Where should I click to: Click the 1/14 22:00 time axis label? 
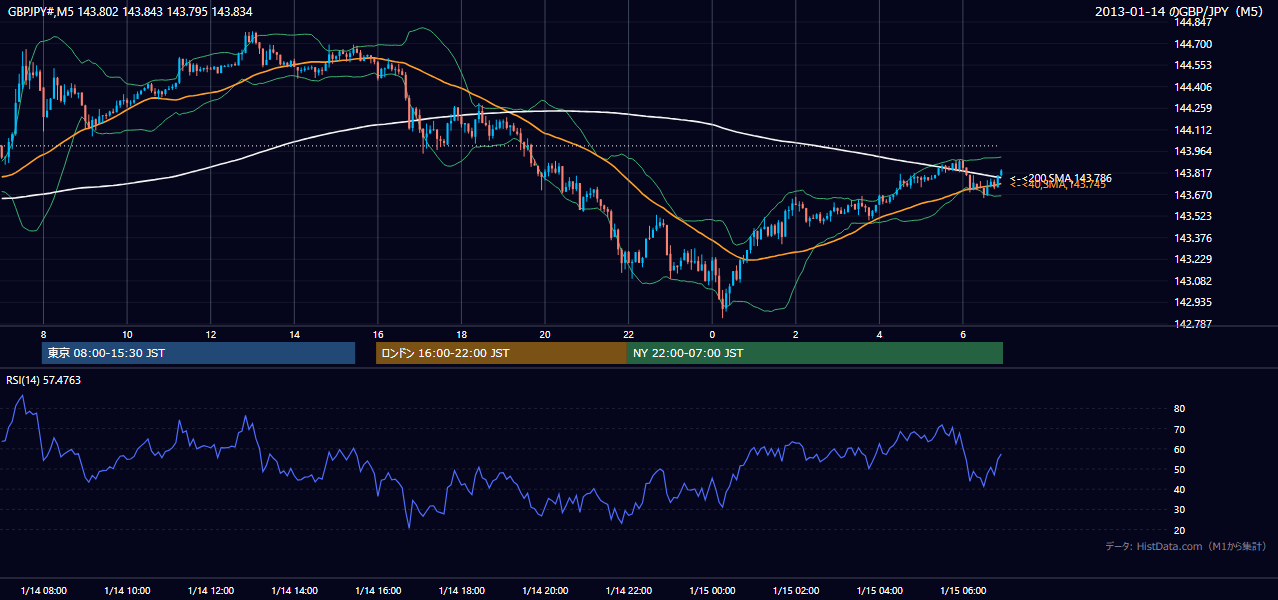[x=629, y=591]
